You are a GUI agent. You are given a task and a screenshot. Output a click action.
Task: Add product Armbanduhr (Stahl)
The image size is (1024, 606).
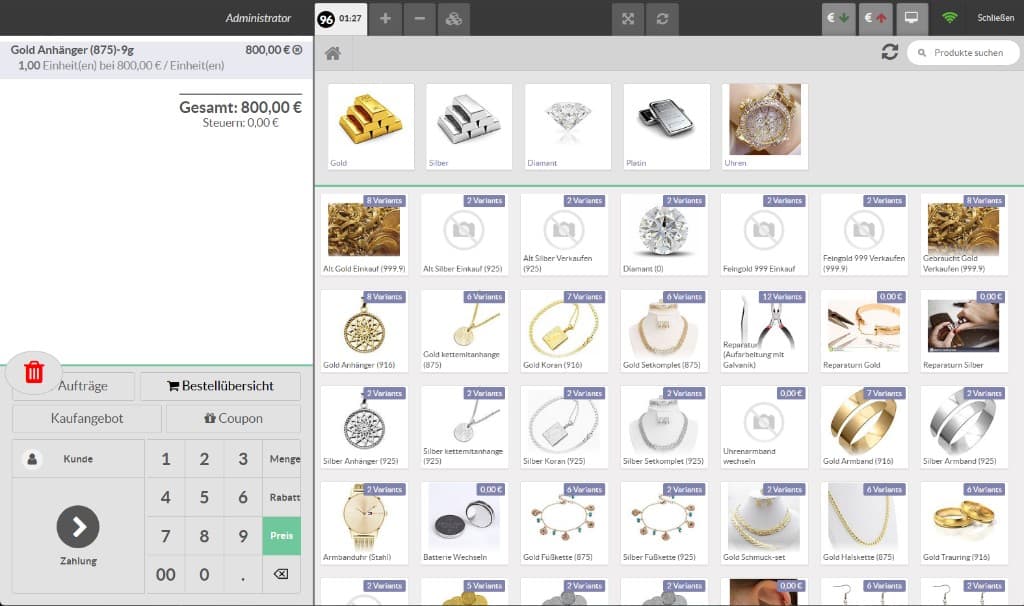[x=364, y=523]
